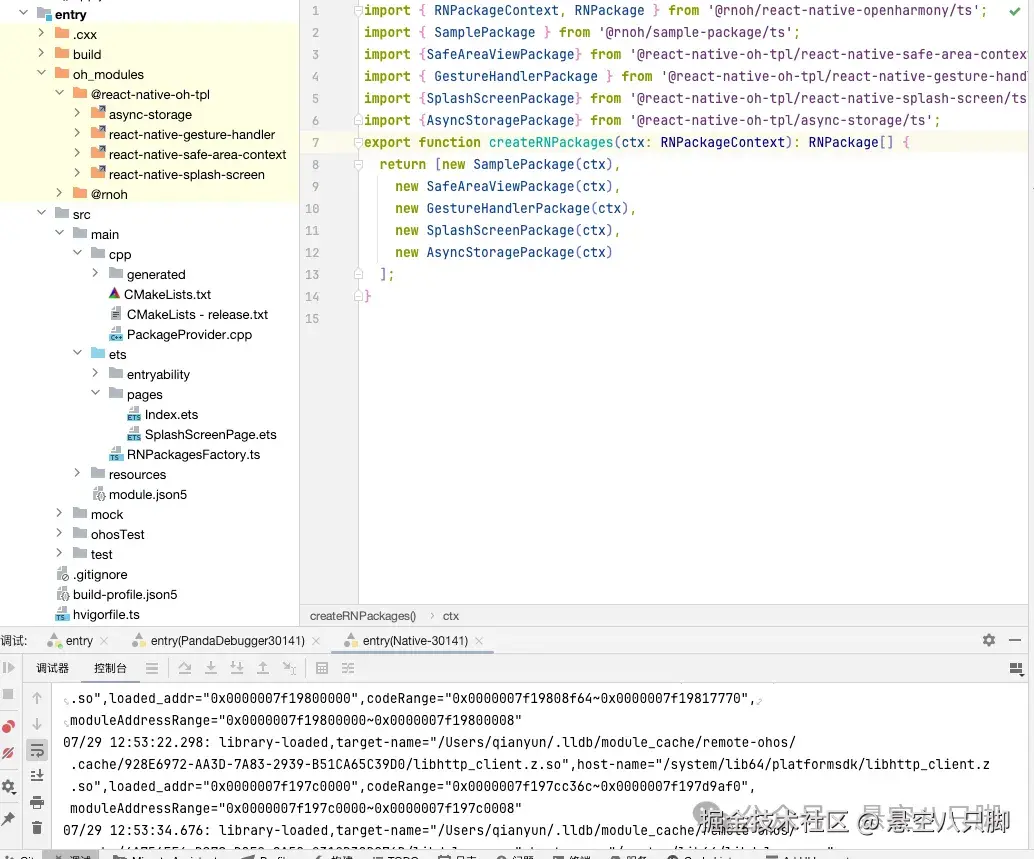Close the entry debug tab

point(104,641)
